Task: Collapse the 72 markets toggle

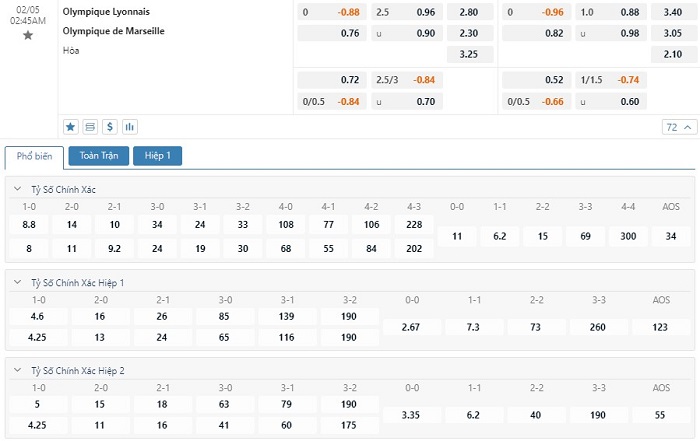Action: tap(677, 127)
